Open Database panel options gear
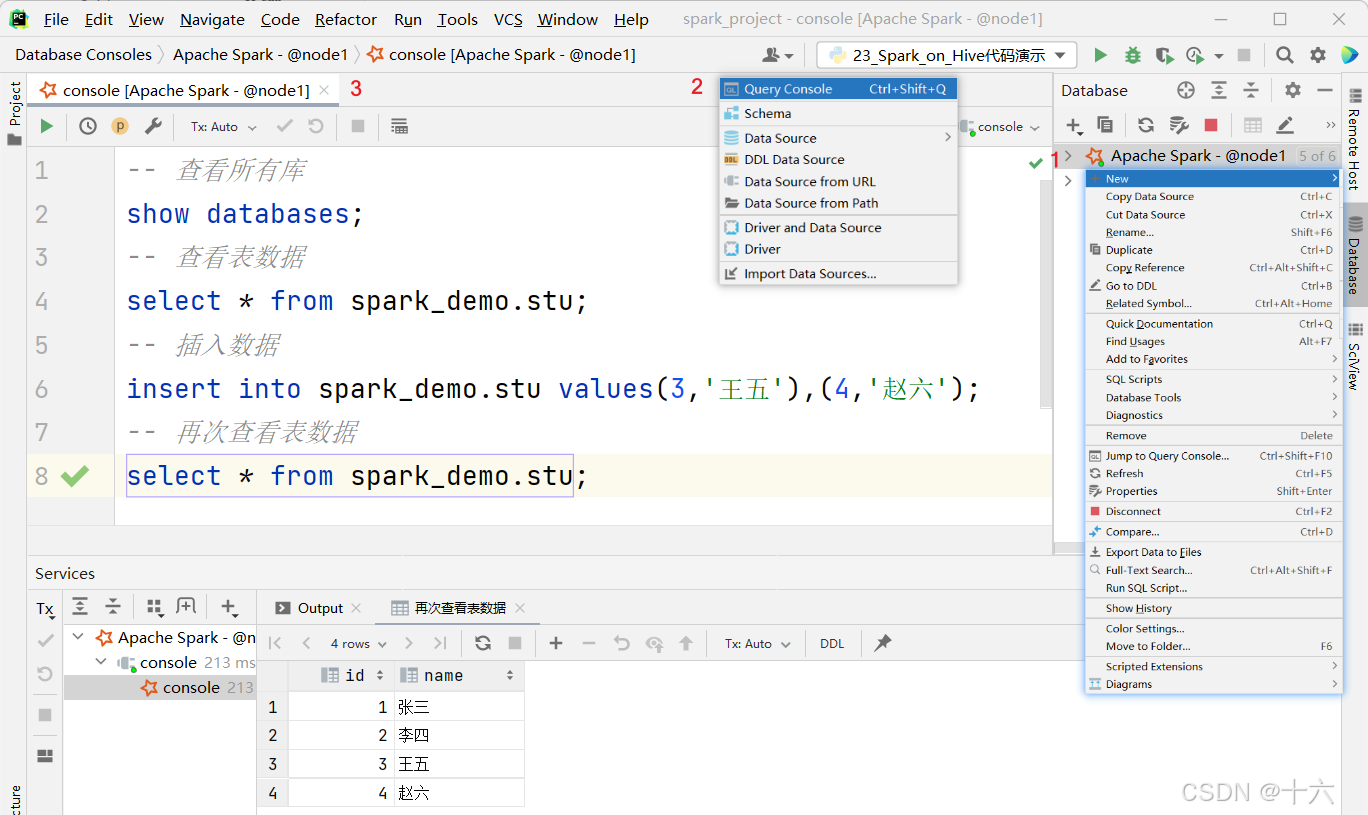Viewport: 1368px width, 815px height. pos(1293,90)
